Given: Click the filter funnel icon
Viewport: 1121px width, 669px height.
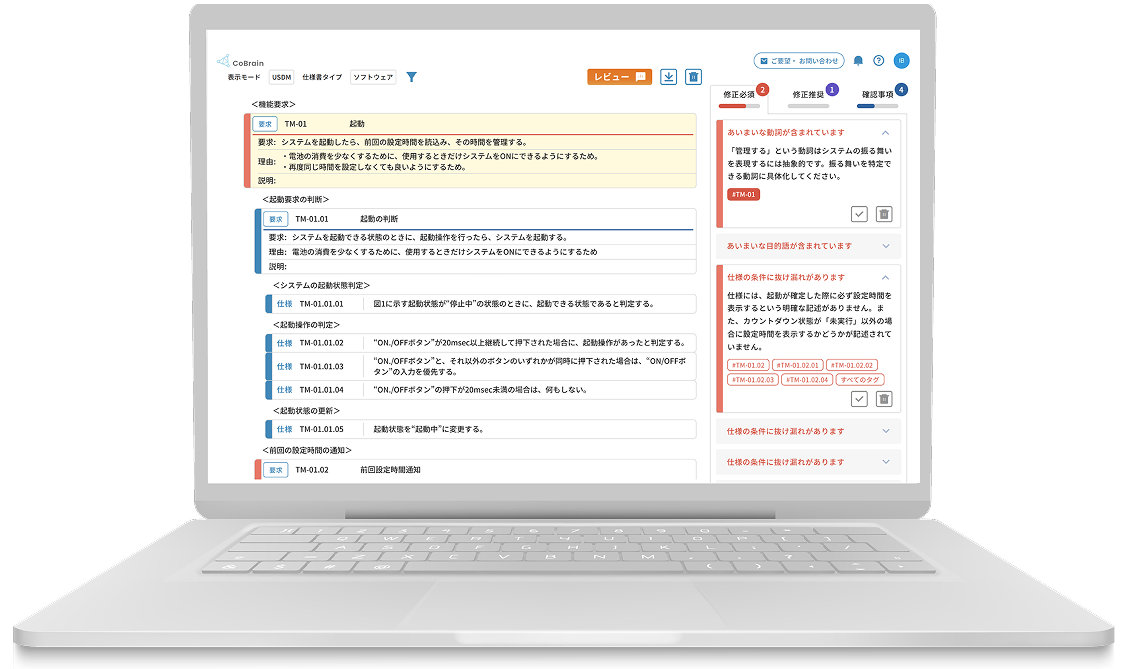Looking at the screenshot, I should (x=411, y=77).
